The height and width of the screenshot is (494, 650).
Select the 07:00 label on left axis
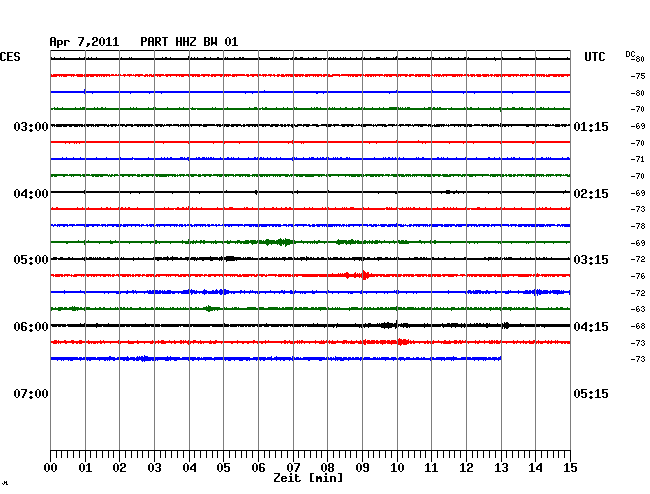(31, 394)
